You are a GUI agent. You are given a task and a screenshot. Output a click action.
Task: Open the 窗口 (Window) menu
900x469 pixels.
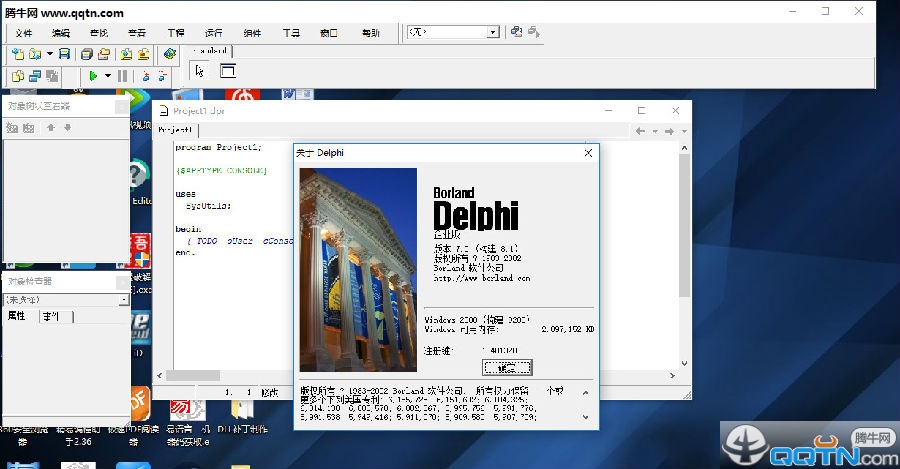(x=328, y=33)
